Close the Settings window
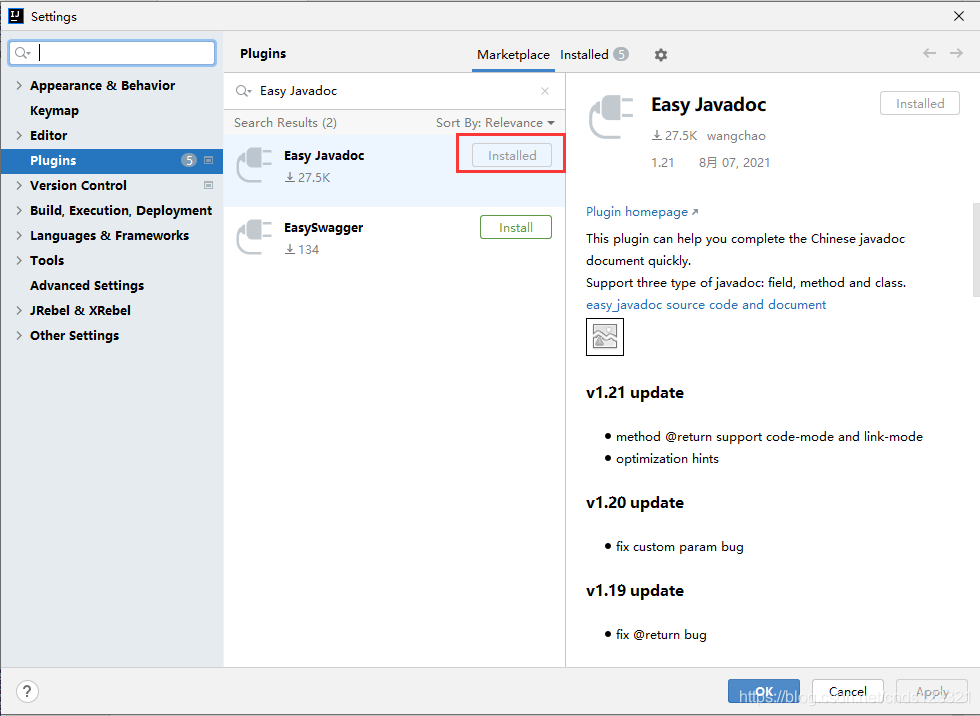The width and height of the screenshot is (980, 716). pyautogui.click(x=959, y=16)
